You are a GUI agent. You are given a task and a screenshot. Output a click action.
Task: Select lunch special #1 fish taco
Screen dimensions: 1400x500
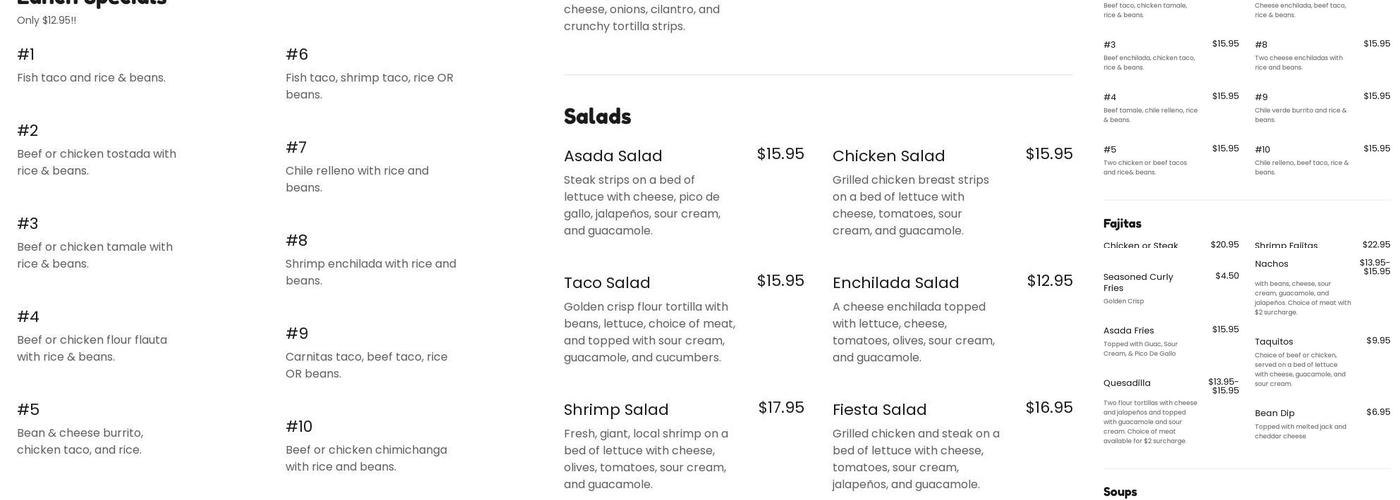coord(26,55)
